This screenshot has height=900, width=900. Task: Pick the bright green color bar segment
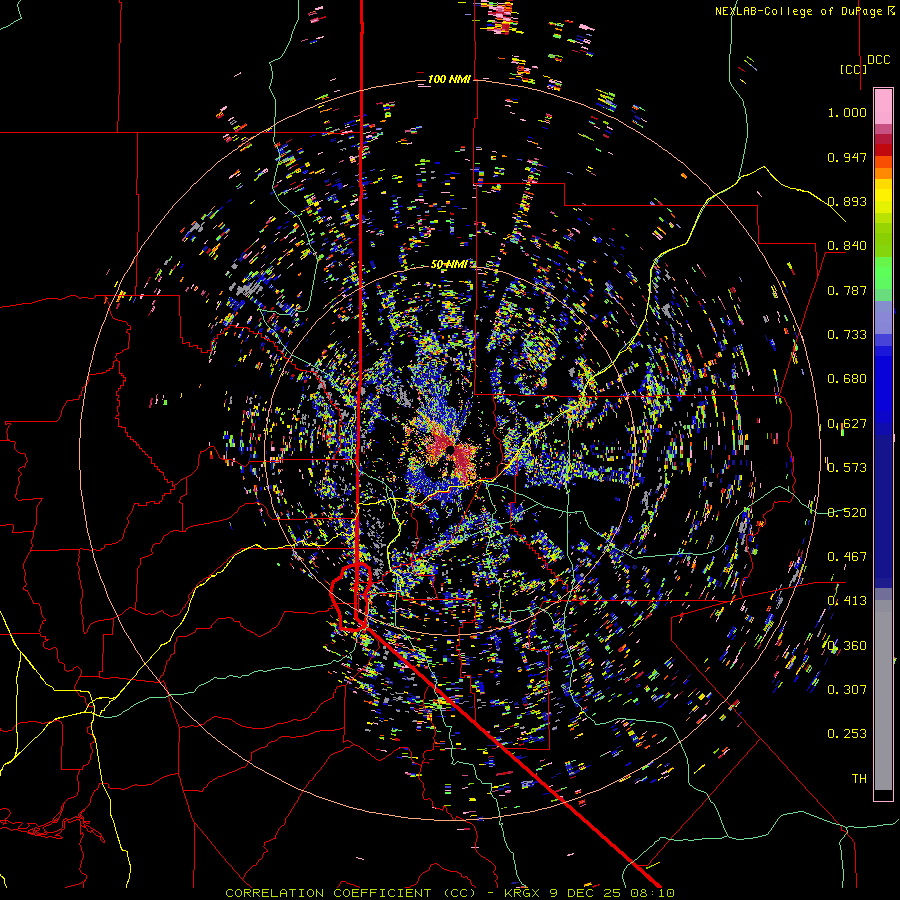(x=883, y=273)
